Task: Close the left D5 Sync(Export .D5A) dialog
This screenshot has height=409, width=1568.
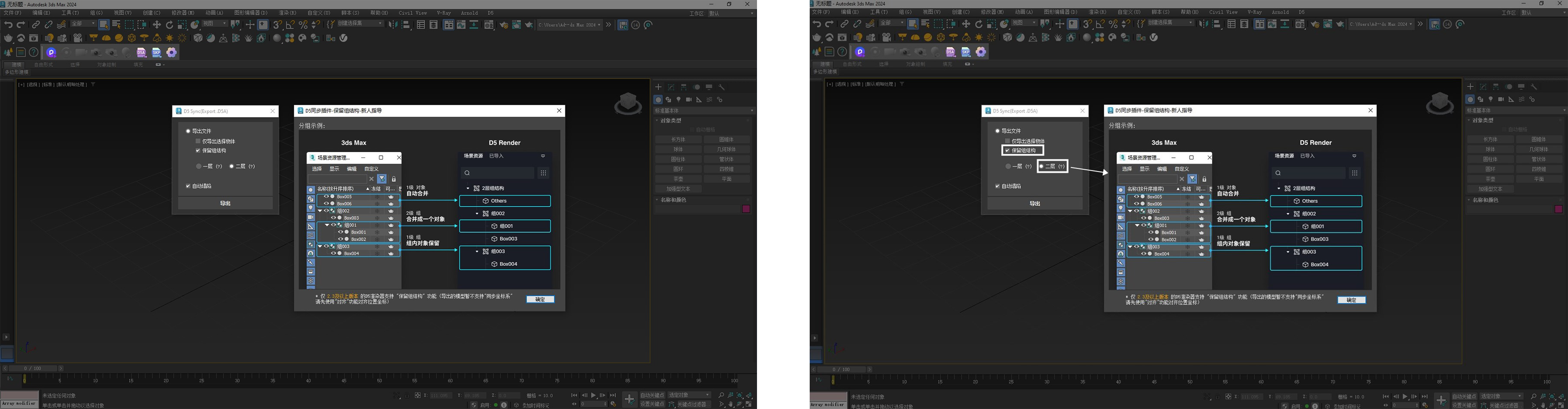Action: [x=273, y=111]
